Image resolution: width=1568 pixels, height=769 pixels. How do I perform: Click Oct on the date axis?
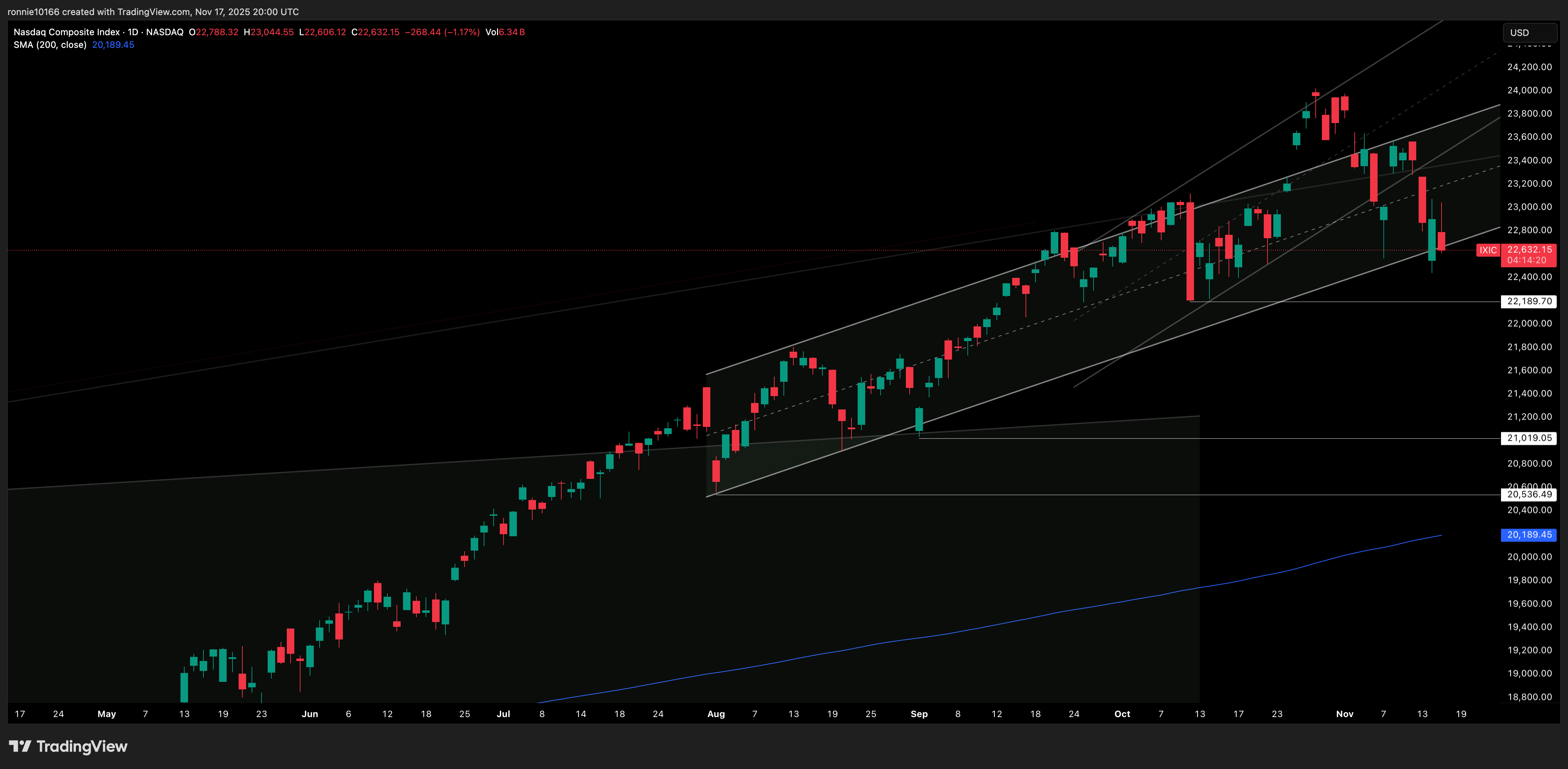coord(1123,714)
